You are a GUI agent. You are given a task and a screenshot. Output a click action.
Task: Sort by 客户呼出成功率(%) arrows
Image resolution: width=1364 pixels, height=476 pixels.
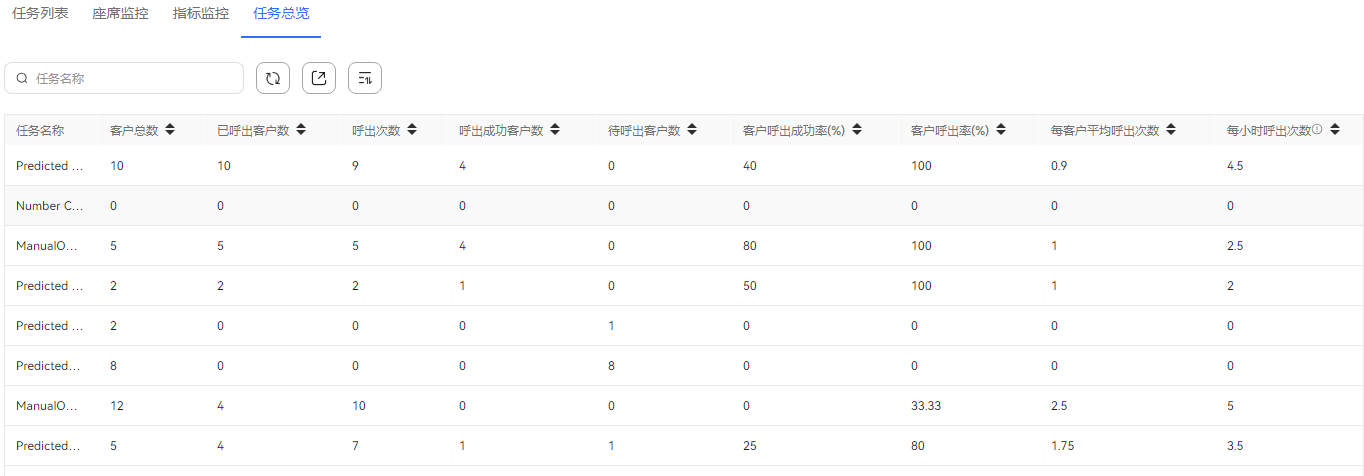[857, 129]
